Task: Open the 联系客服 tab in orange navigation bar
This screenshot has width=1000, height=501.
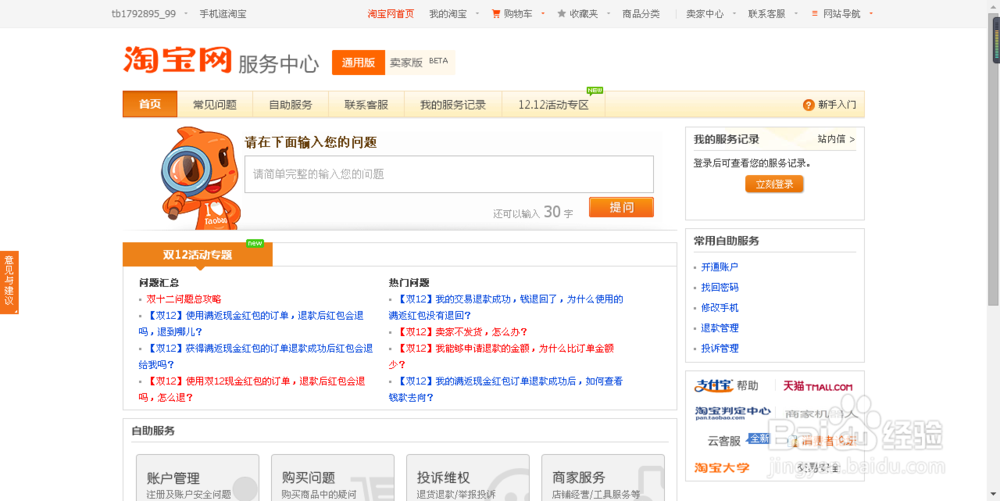Action: pyautogui.click(x=366, y=105)
